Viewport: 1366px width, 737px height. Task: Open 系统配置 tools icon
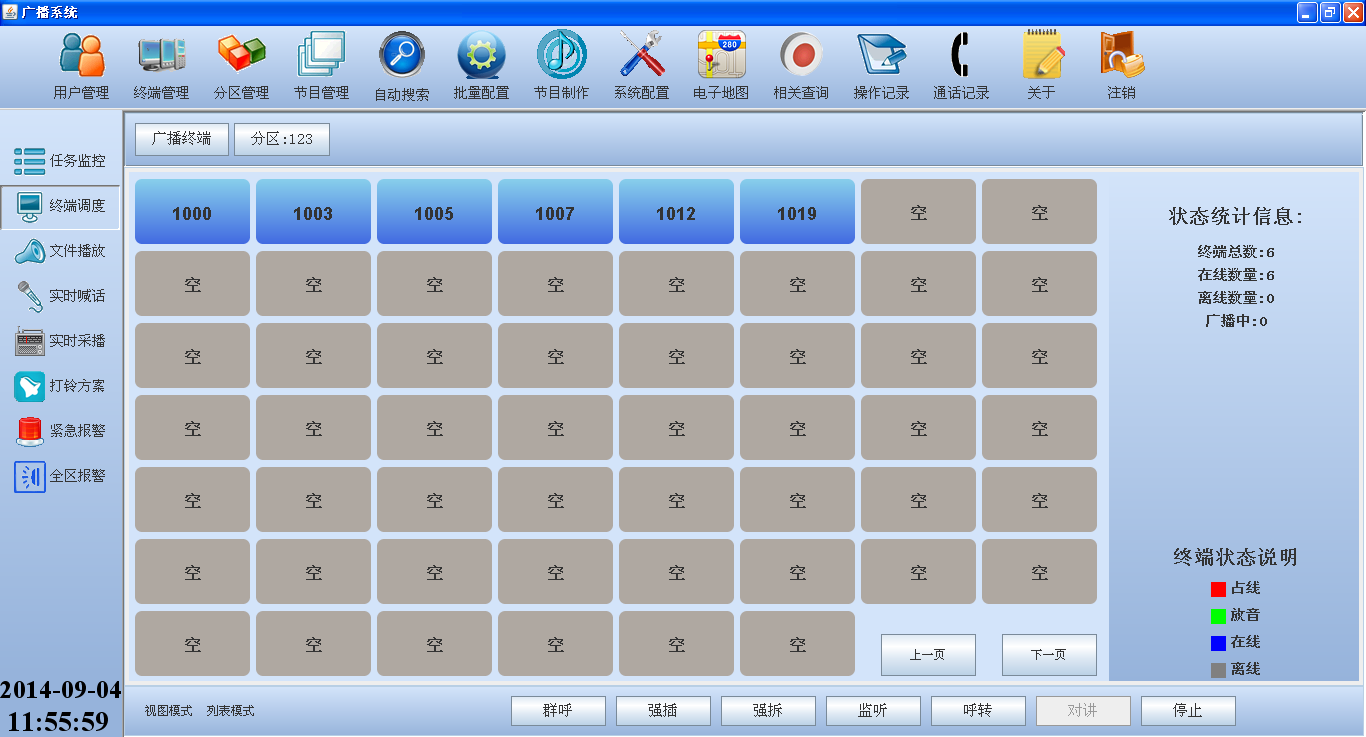point(641,56)
